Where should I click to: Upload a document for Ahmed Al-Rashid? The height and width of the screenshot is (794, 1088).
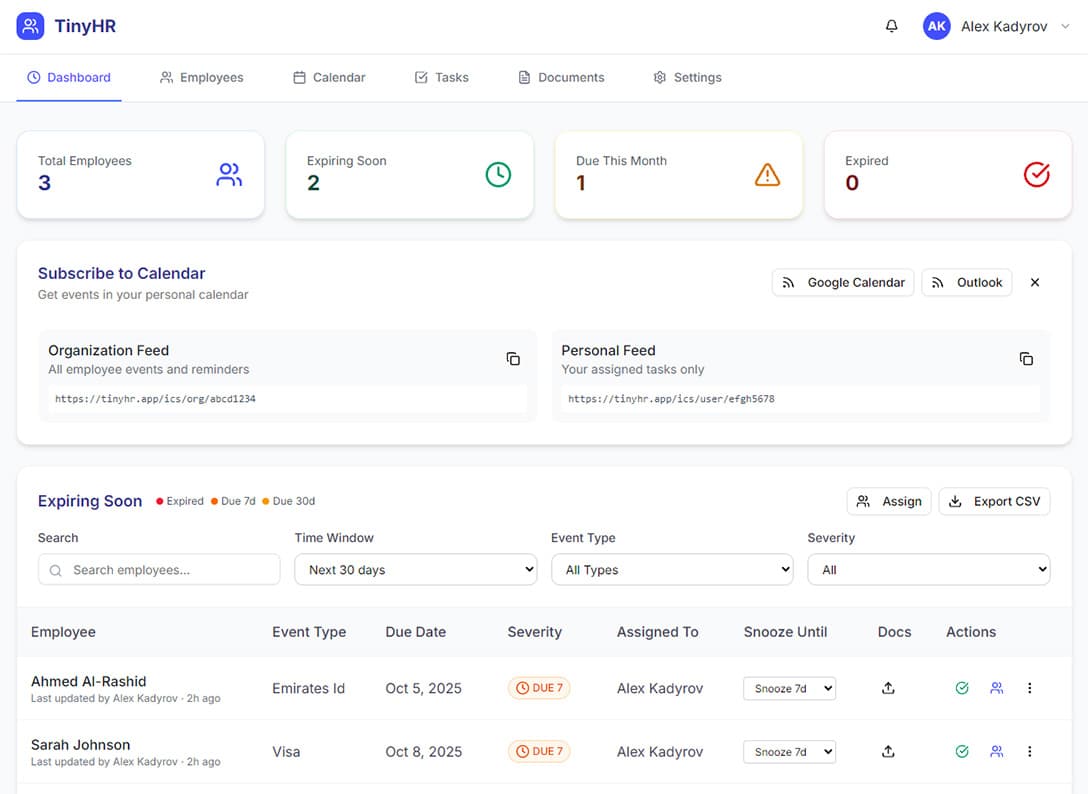click(888, 688)
